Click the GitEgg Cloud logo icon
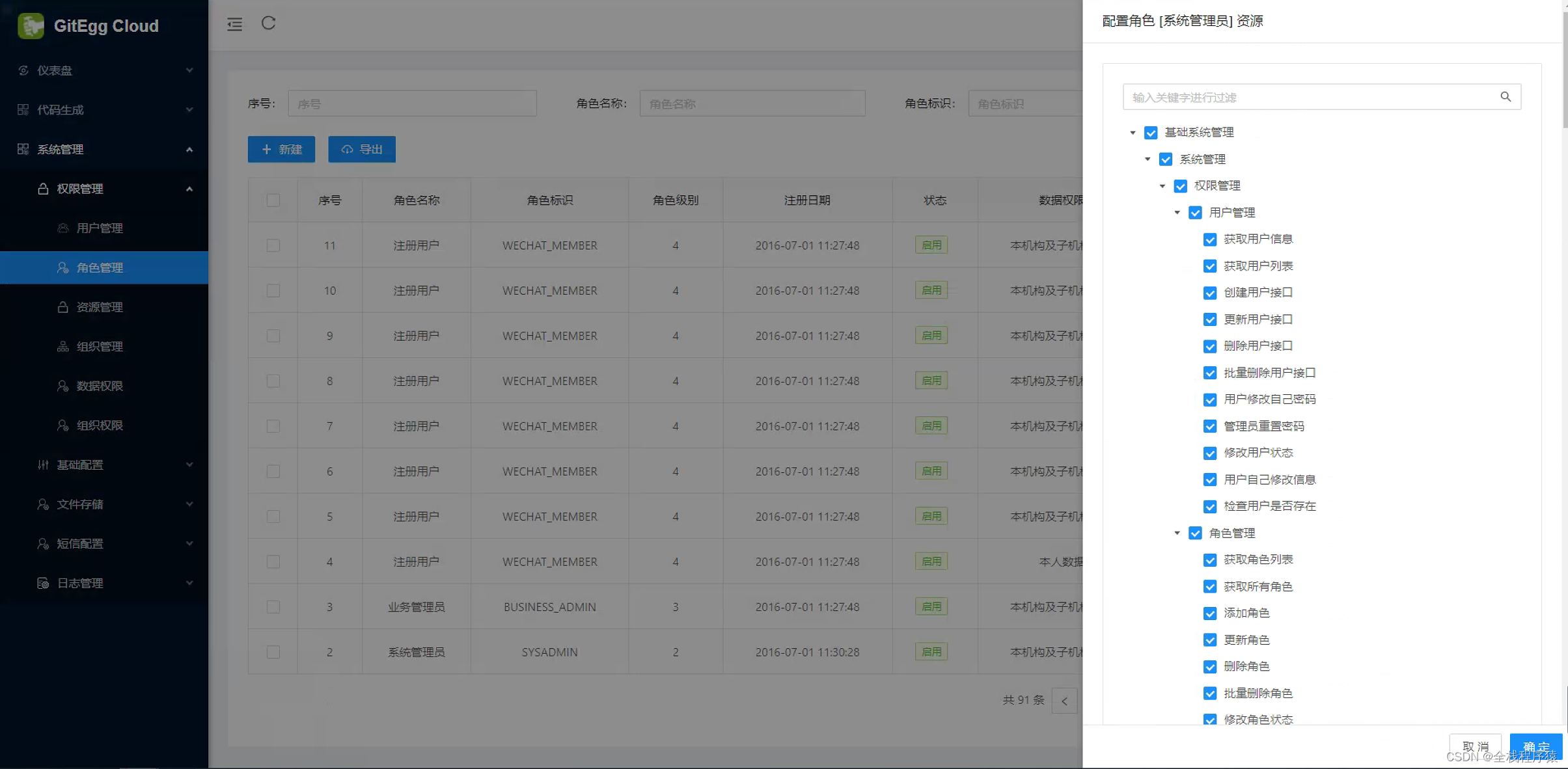Viewport: 1568px width, 769px height. coord(31,26)
